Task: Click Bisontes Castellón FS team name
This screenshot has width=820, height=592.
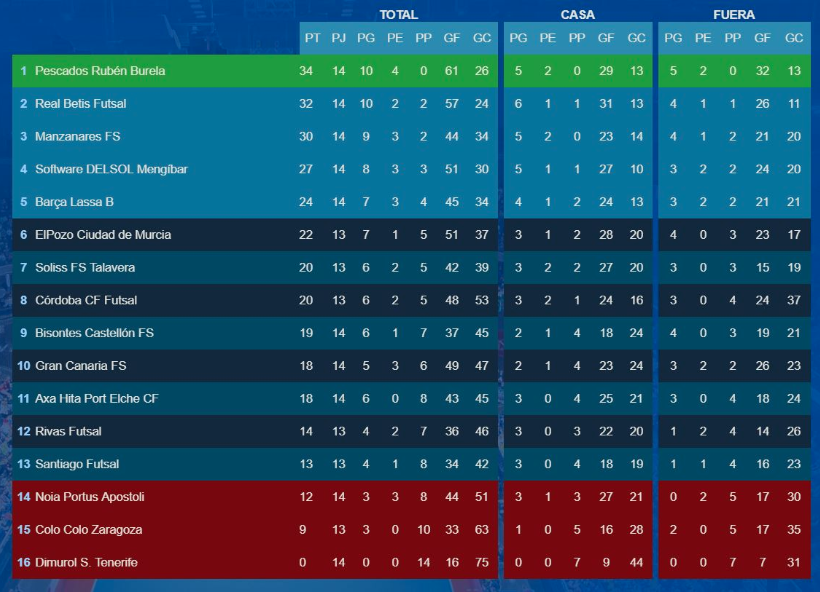Action: pyautogui.click(x=94, y=333)
